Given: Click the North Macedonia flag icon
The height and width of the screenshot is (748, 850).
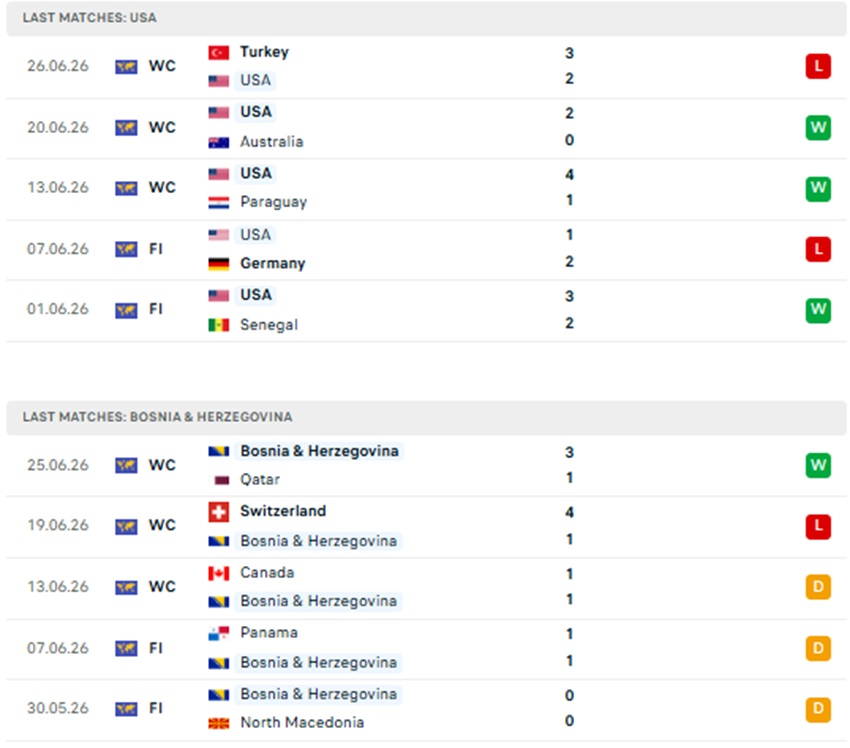Looking at the screenshot, I should click(218, 723).
